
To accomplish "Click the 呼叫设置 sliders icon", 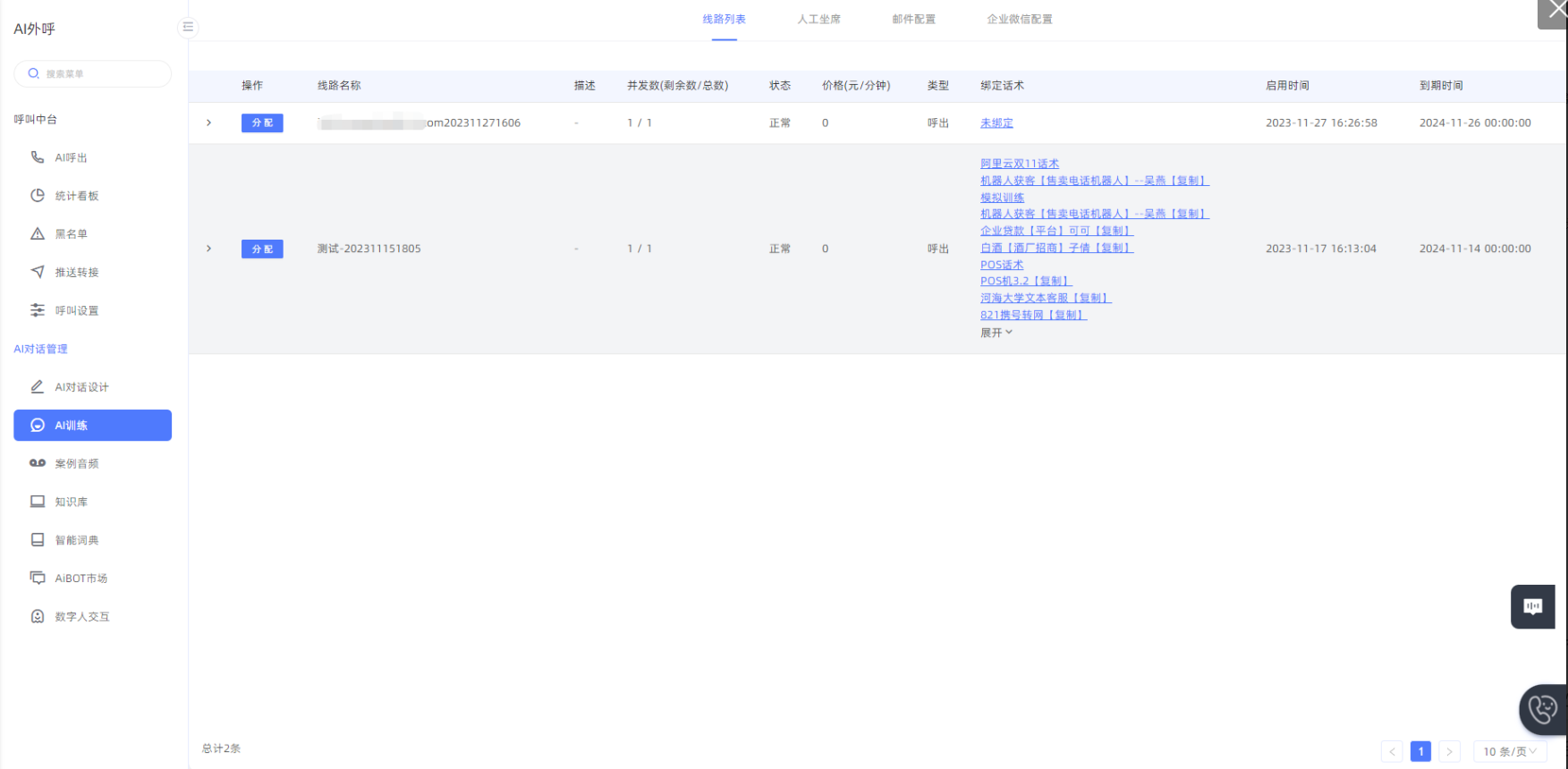I will pyautogui.click(x=38, y=310).
